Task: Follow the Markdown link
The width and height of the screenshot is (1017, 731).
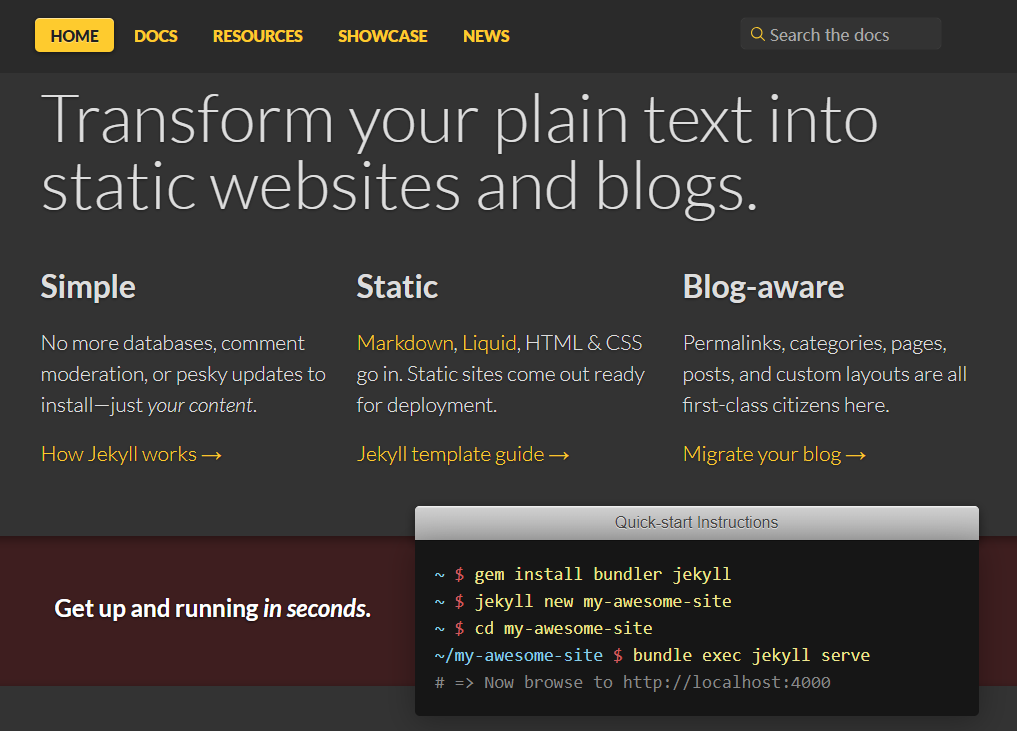Action: pos(405,342)
